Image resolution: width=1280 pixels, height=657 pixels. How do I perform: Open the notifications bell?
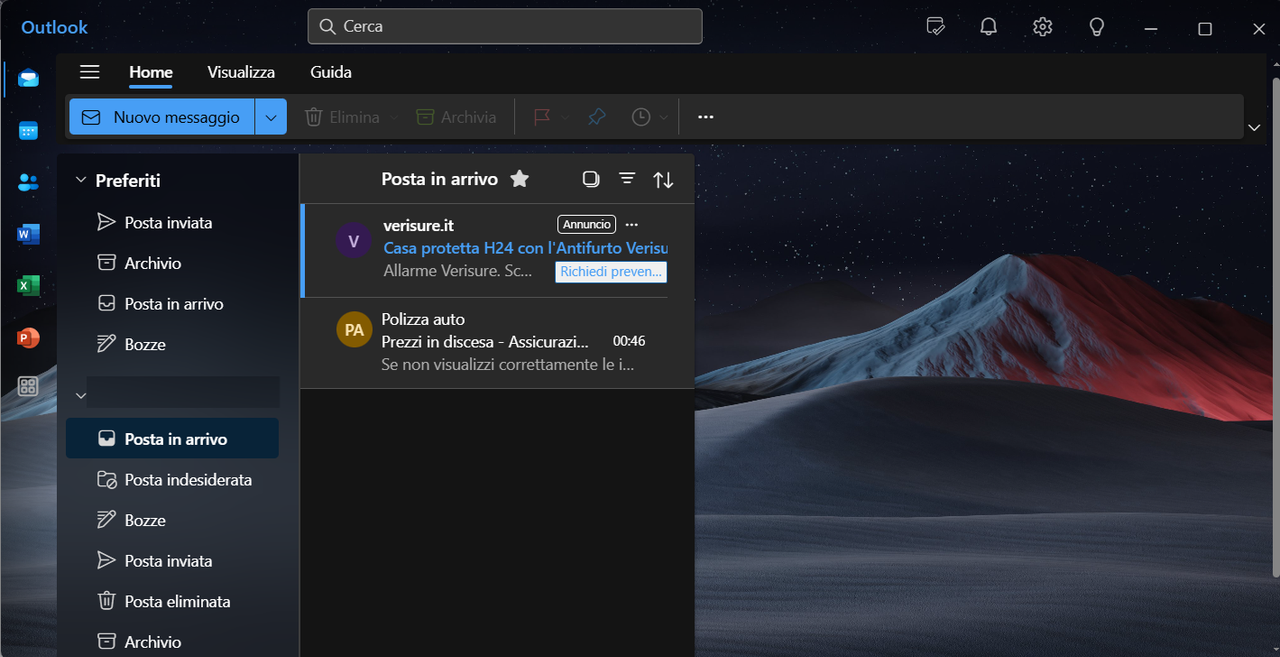coord(989,27)
